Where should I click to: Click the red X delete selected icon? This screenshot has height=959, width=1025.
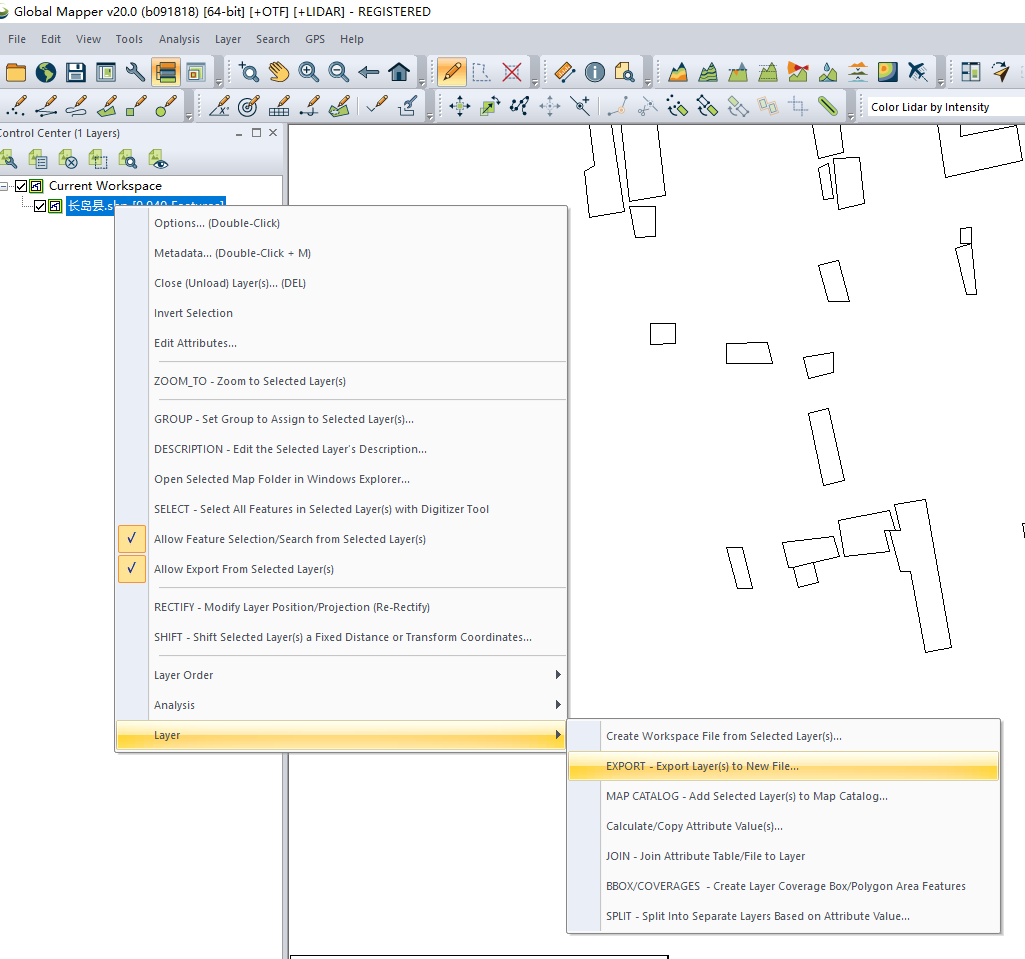point(512,72)
